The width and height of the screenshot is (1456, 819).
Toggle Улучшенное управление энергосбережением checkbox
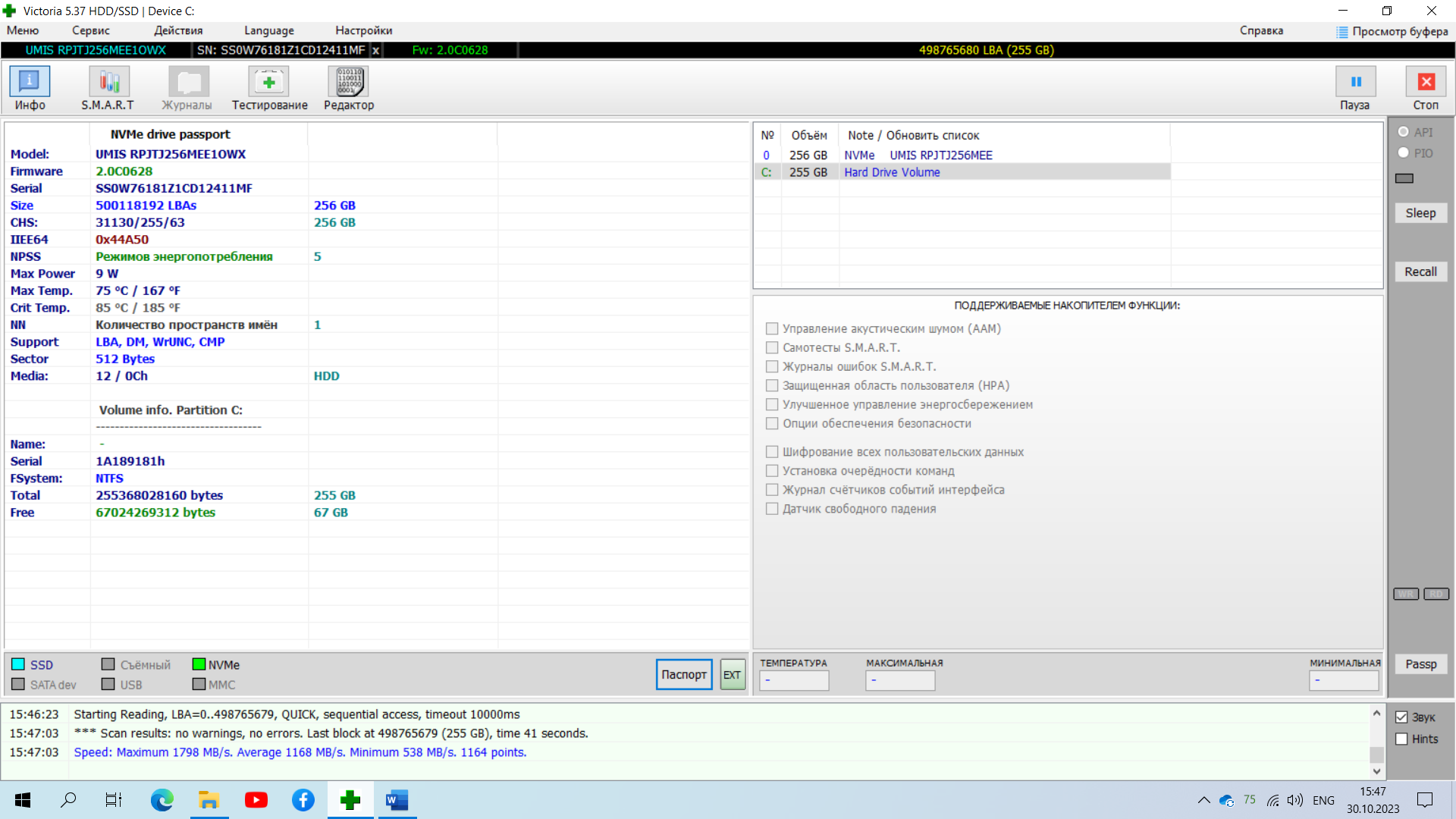tap(772, 404)
